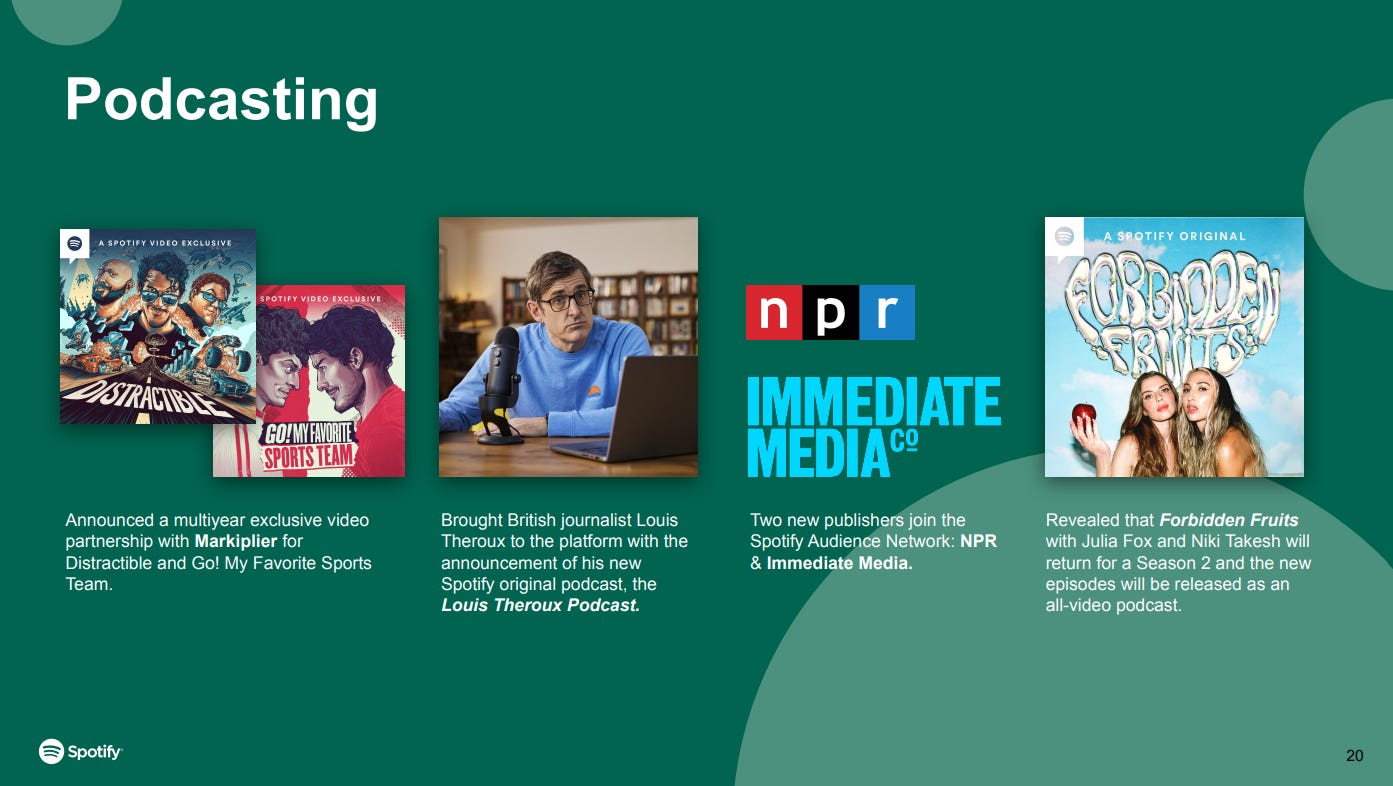
Task: Click the Immediate Media Co logo
Action: coord(874,427)
